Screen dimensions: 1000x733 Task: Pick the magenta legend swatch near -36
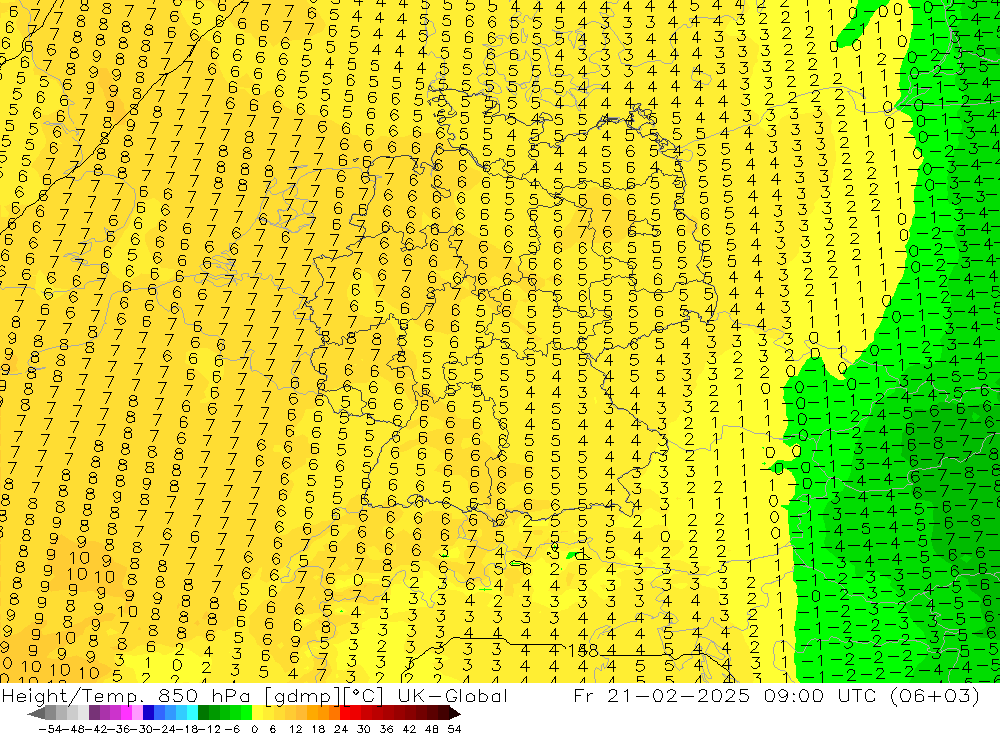click(x=126, y=713)
